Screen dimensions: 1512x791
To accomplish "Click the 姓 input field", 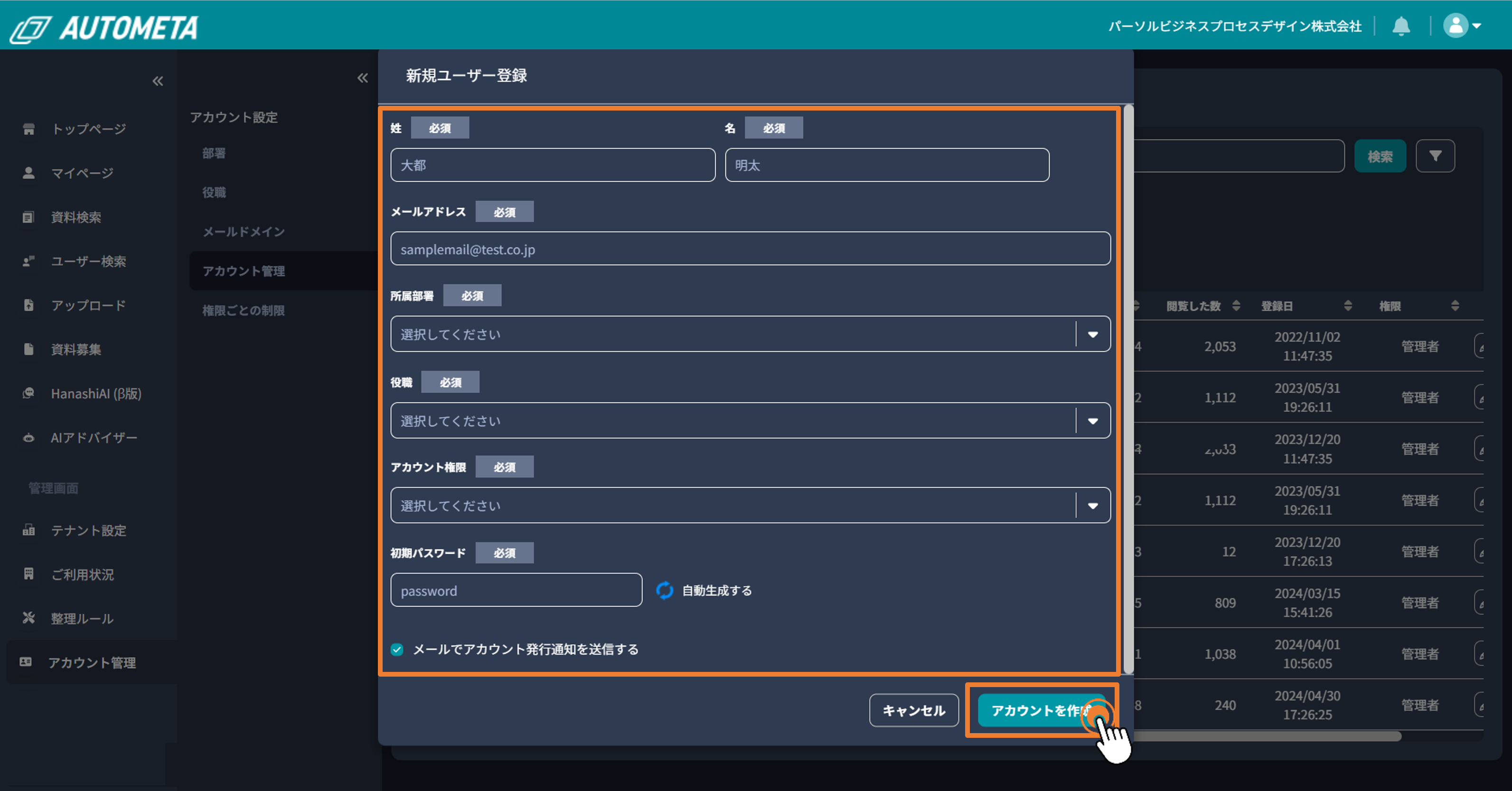I will coord(553,165).
